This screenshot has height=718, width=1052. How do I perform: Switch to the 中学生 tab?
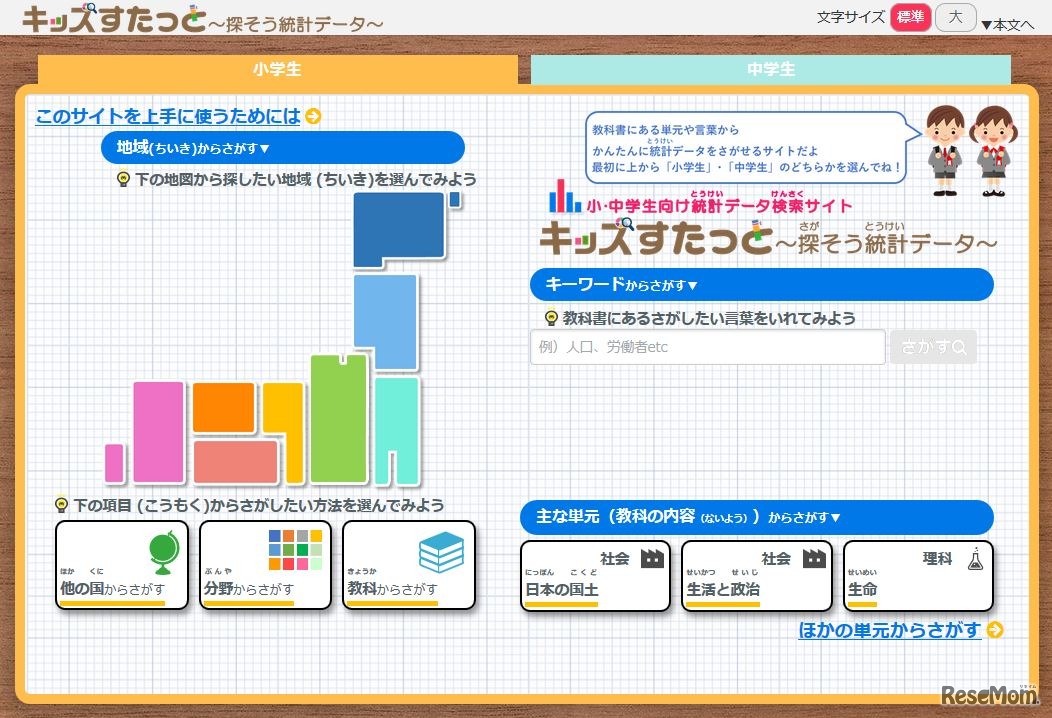click(x=771, y=71)
